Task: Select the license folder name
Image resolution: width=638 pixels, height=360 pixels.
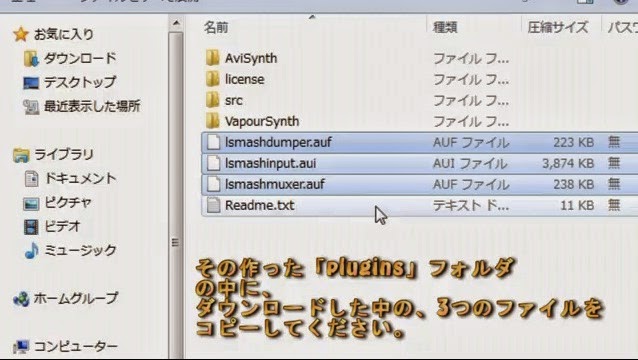Action: pos(245,79)
